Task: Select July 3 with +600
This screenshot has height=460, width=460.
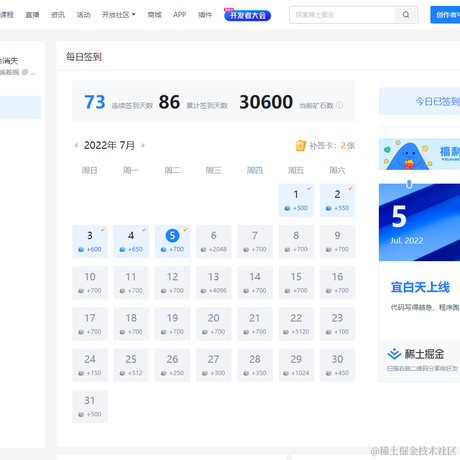Action: [90, 241]
